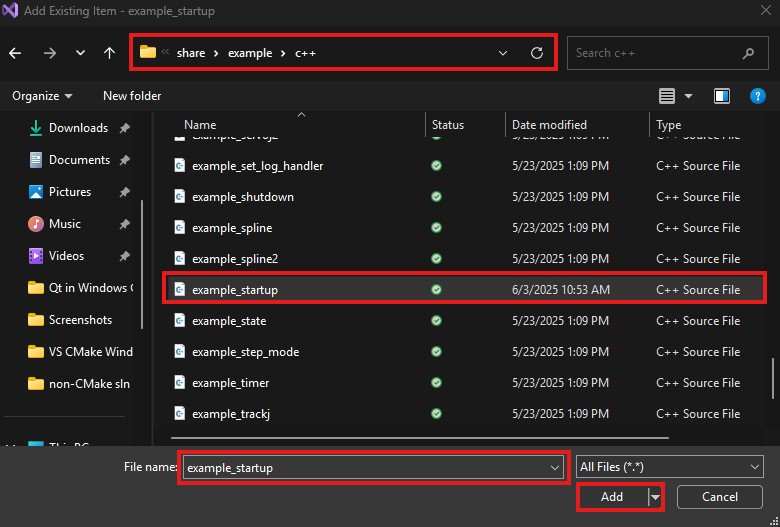The image size is (780, 527).
Task: Open Documents in the navigation pane
Action: coord(79,160)
